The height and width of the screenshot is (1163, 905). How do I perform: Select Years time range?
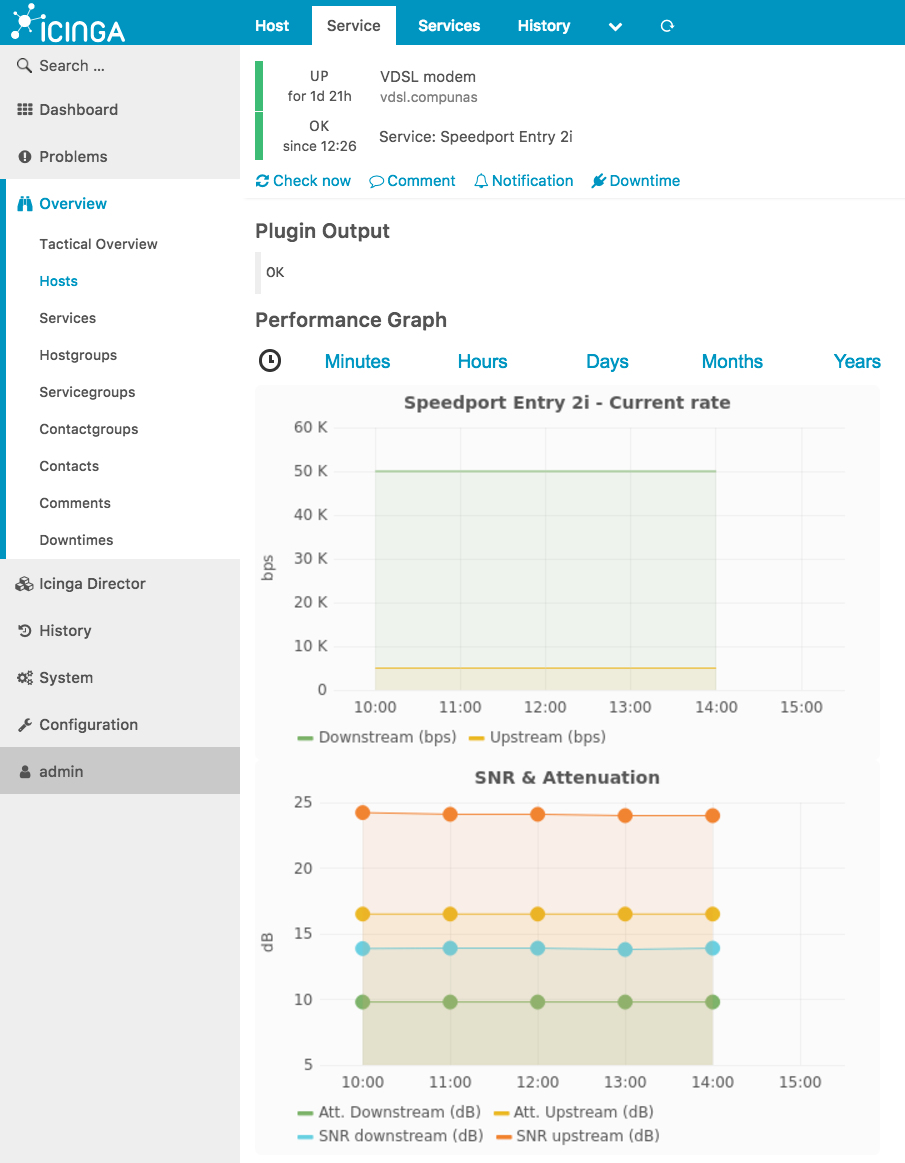(857, 361)
